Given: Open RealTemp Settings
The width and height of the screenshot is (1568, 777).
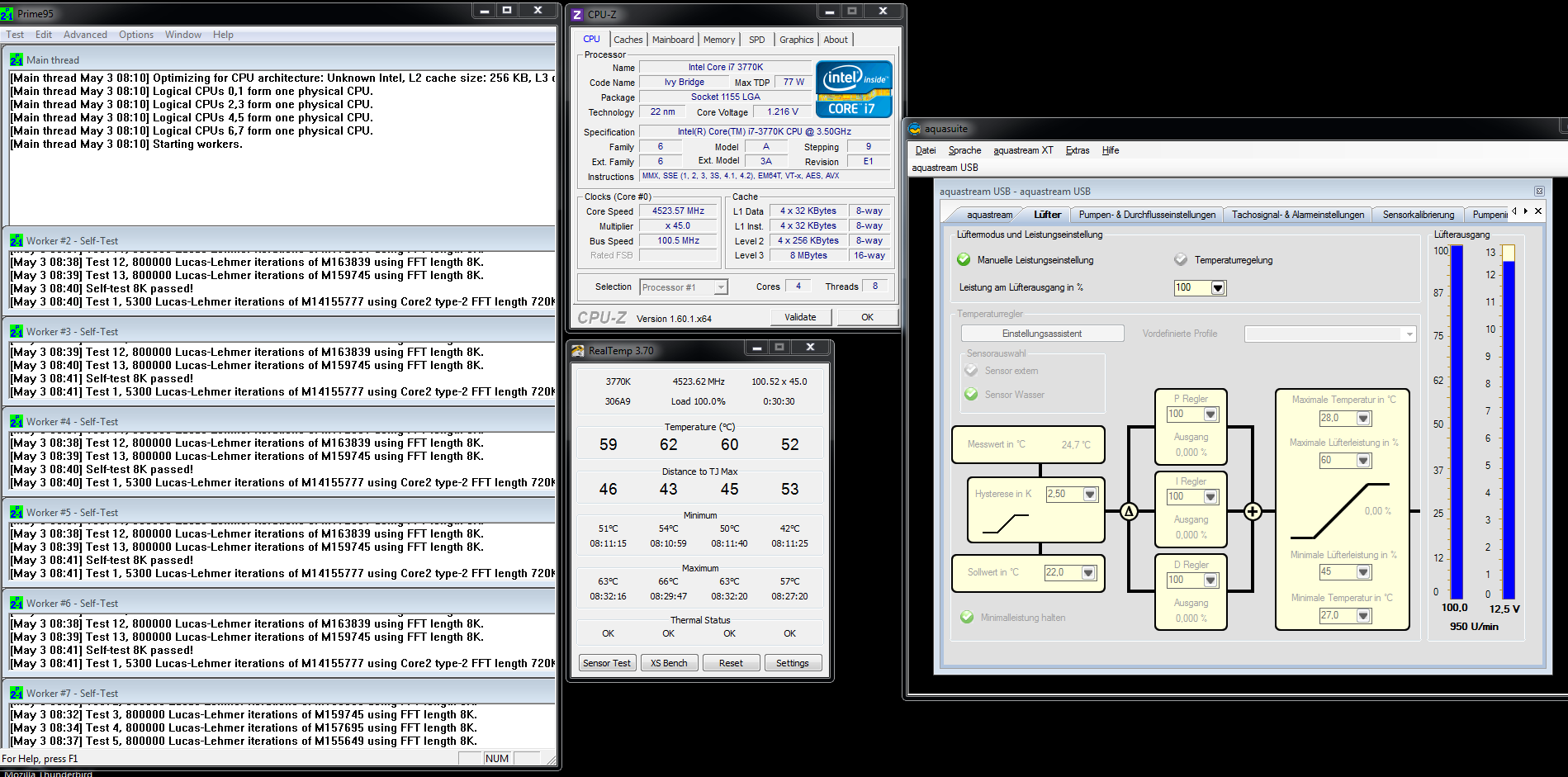Looking at the screenshot, I should [x=793, y=663].
